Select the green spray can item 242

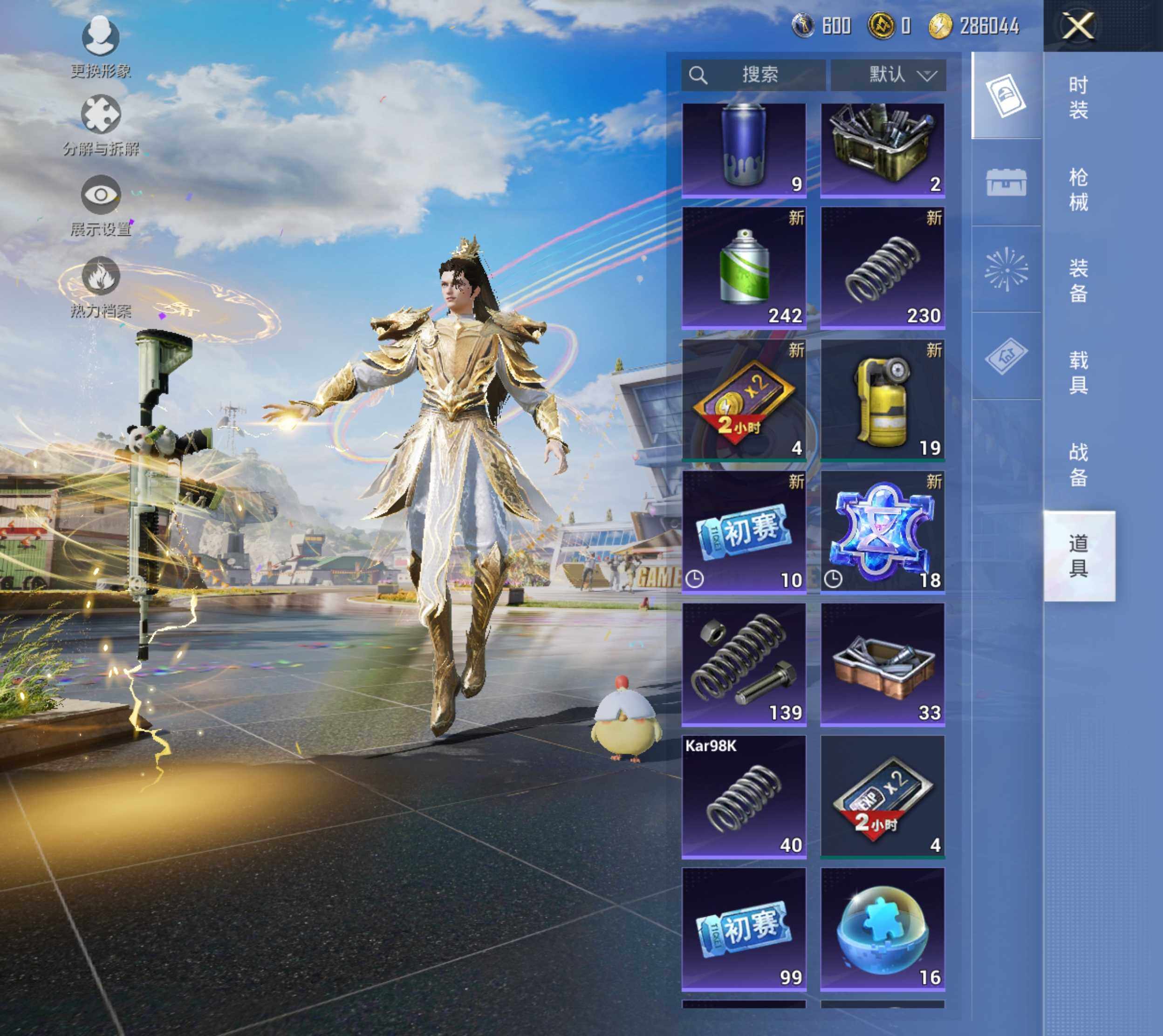[744, 267]
